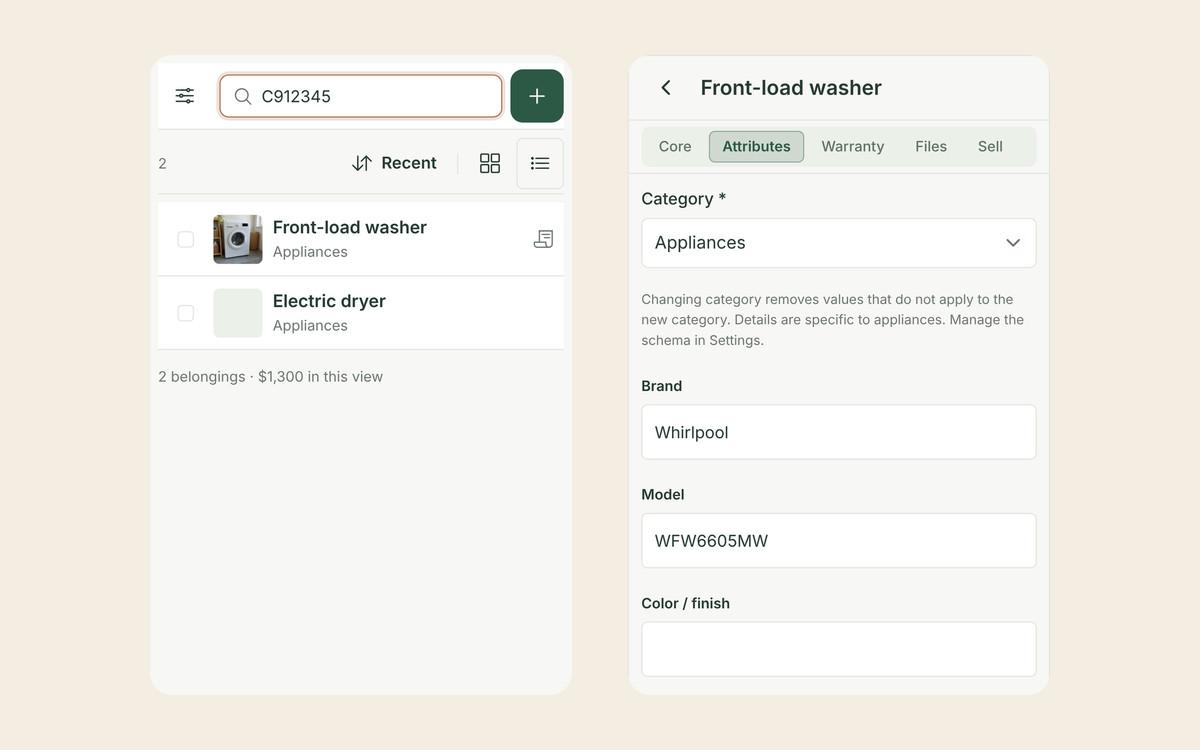Open the filter settings sliders icon
Image resolution: width=1200 pixels, height=750 pixels.
click(185, 96)
